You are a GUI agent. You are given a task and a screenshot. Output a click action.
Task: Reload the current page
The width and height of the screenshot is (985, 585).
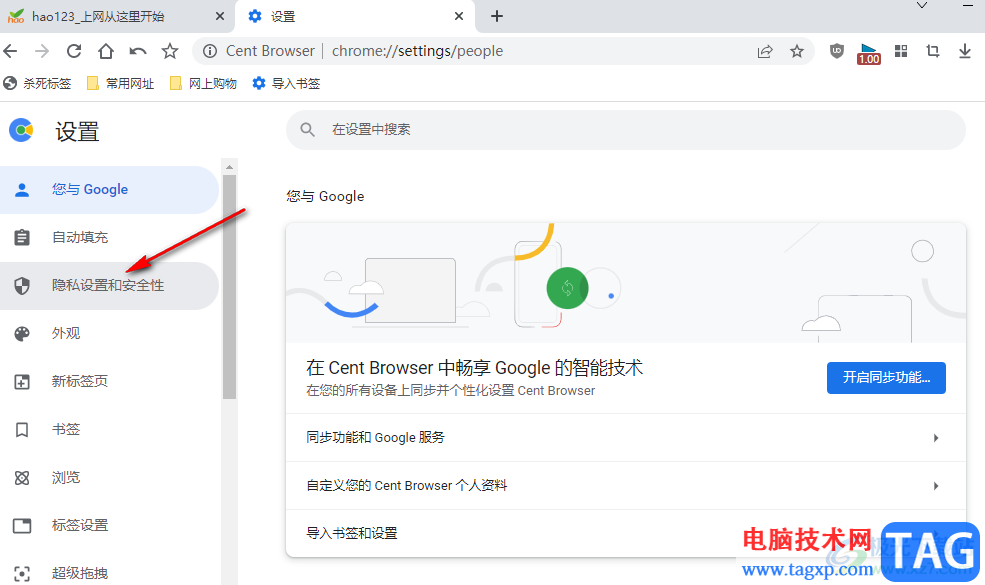[x=74, y=51]
